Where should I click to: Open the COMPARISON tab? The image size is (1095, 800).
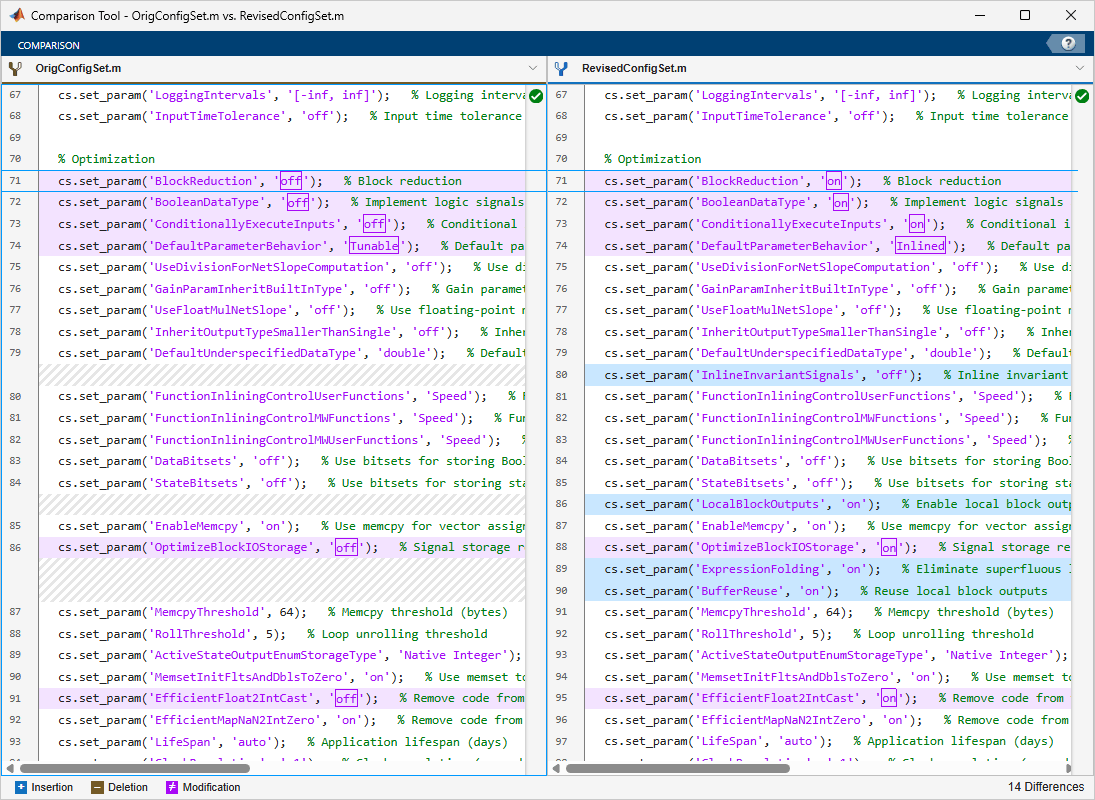(x=49, y=45)
